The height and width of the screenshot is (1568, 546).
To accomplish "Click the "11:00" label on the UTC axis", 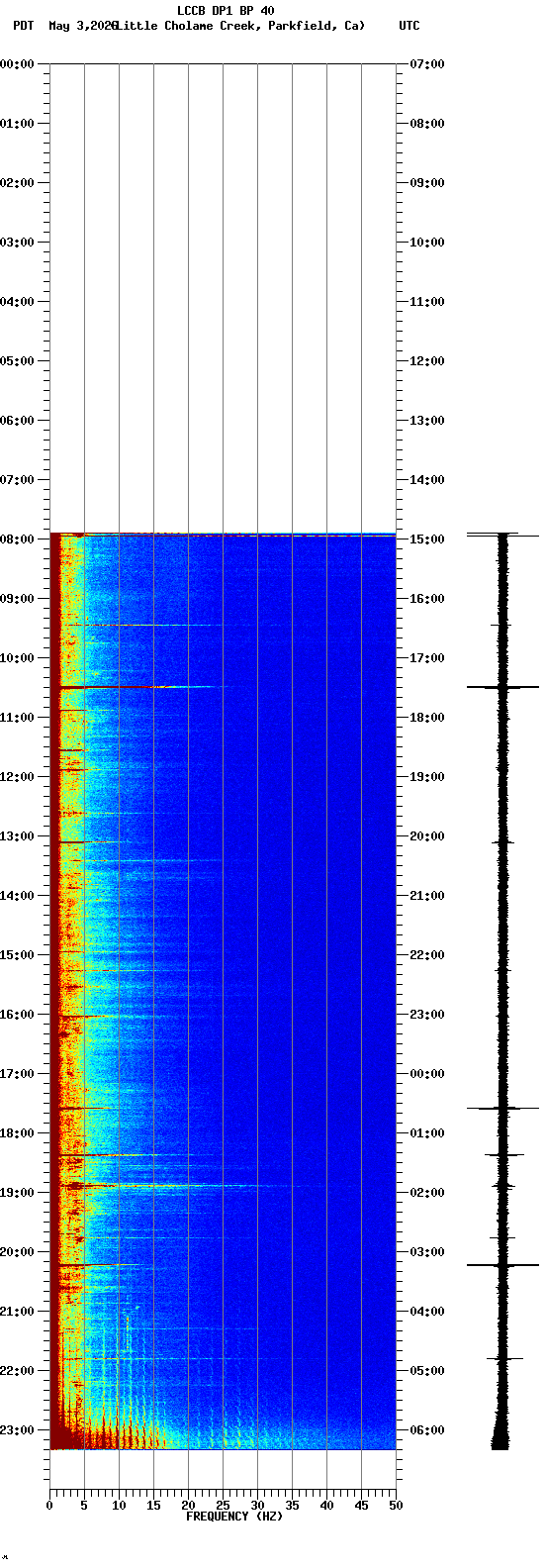I will [x=427, y=302].
